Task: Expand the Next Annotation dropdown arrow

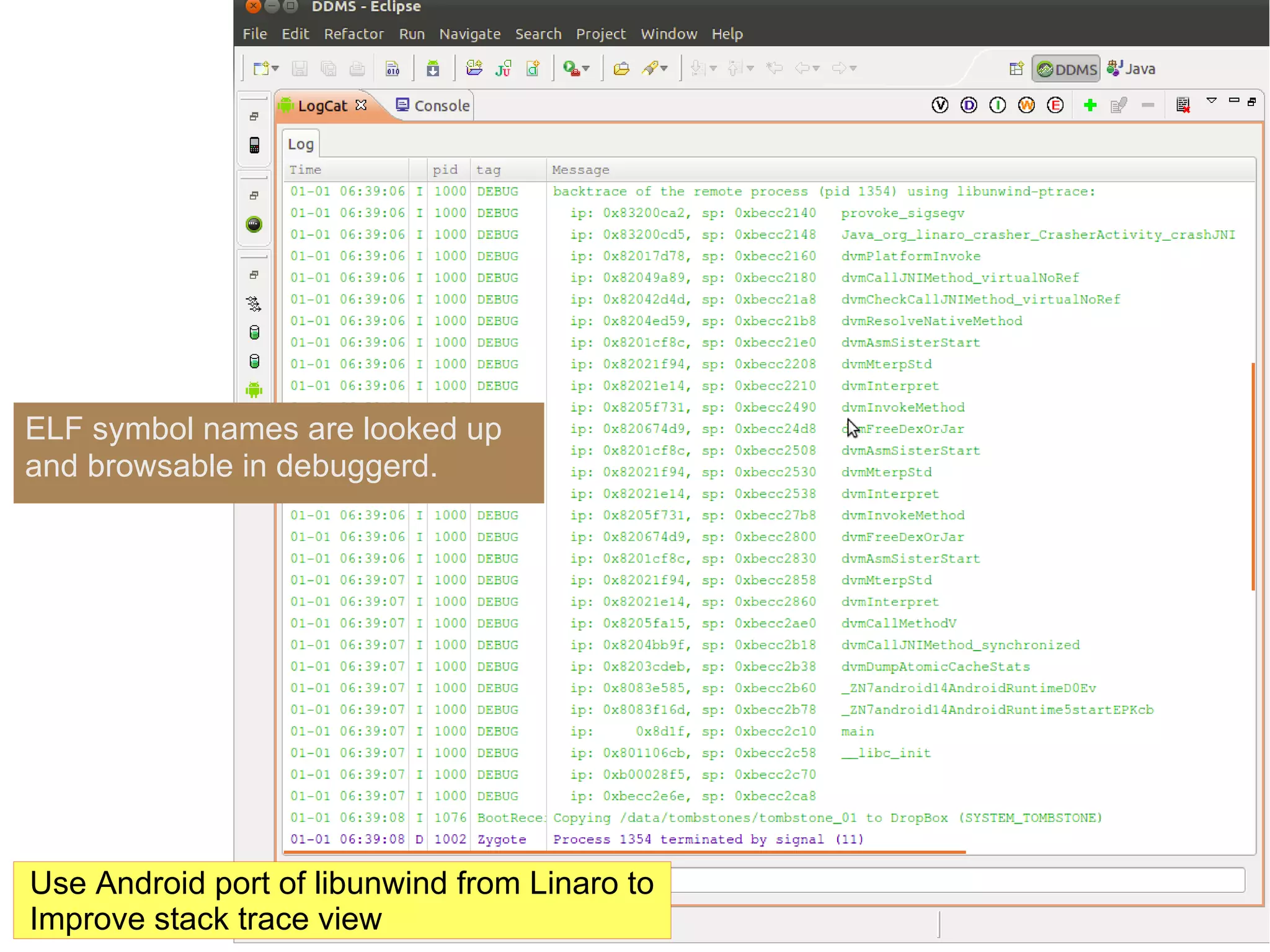Action: 713,68
